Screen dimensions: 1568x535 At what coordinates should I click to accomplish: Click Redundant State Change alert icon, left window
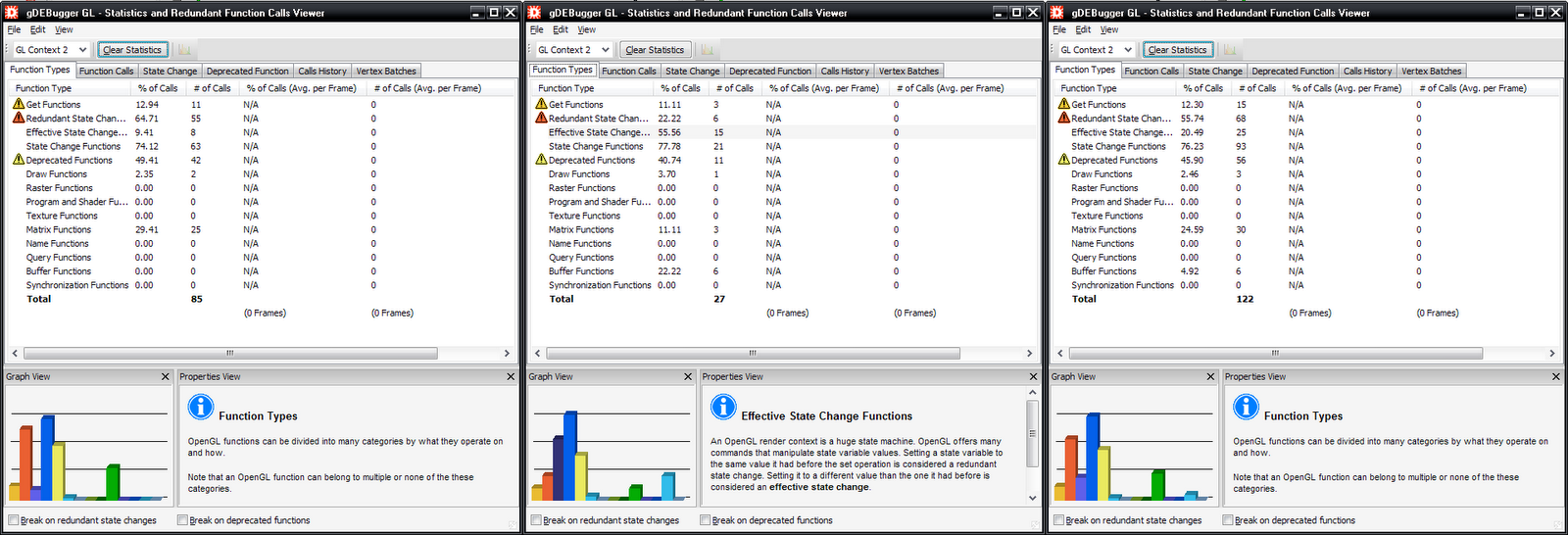(x=19, y=118)
